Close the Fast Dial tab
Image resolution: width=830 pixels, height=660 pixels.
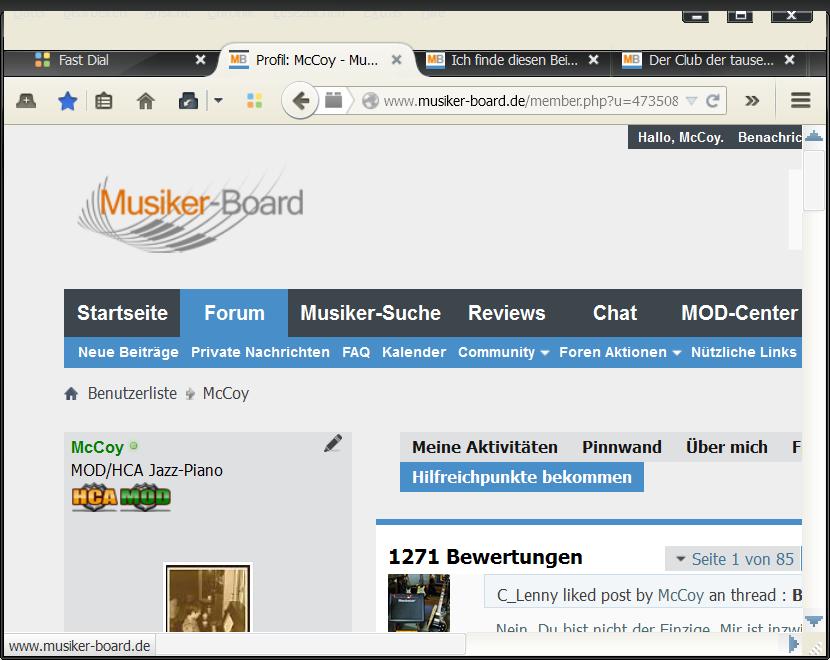coord(200,60)
